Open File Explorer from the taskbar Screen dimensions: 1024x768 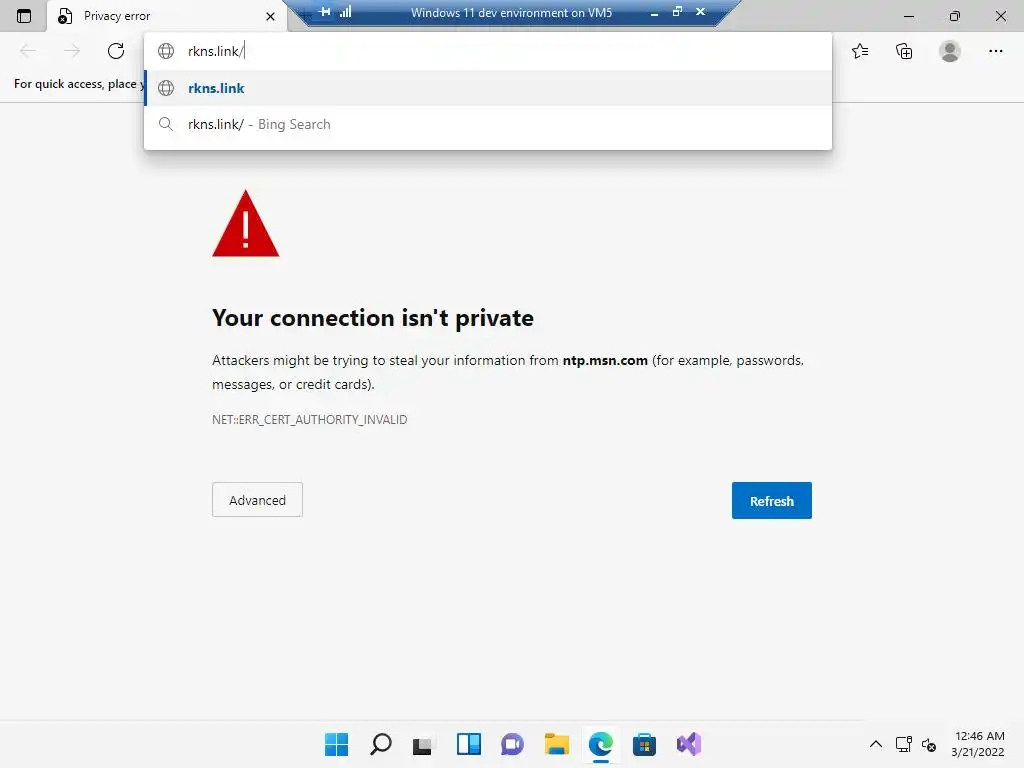pyautogui.click(x=556, y=744)
